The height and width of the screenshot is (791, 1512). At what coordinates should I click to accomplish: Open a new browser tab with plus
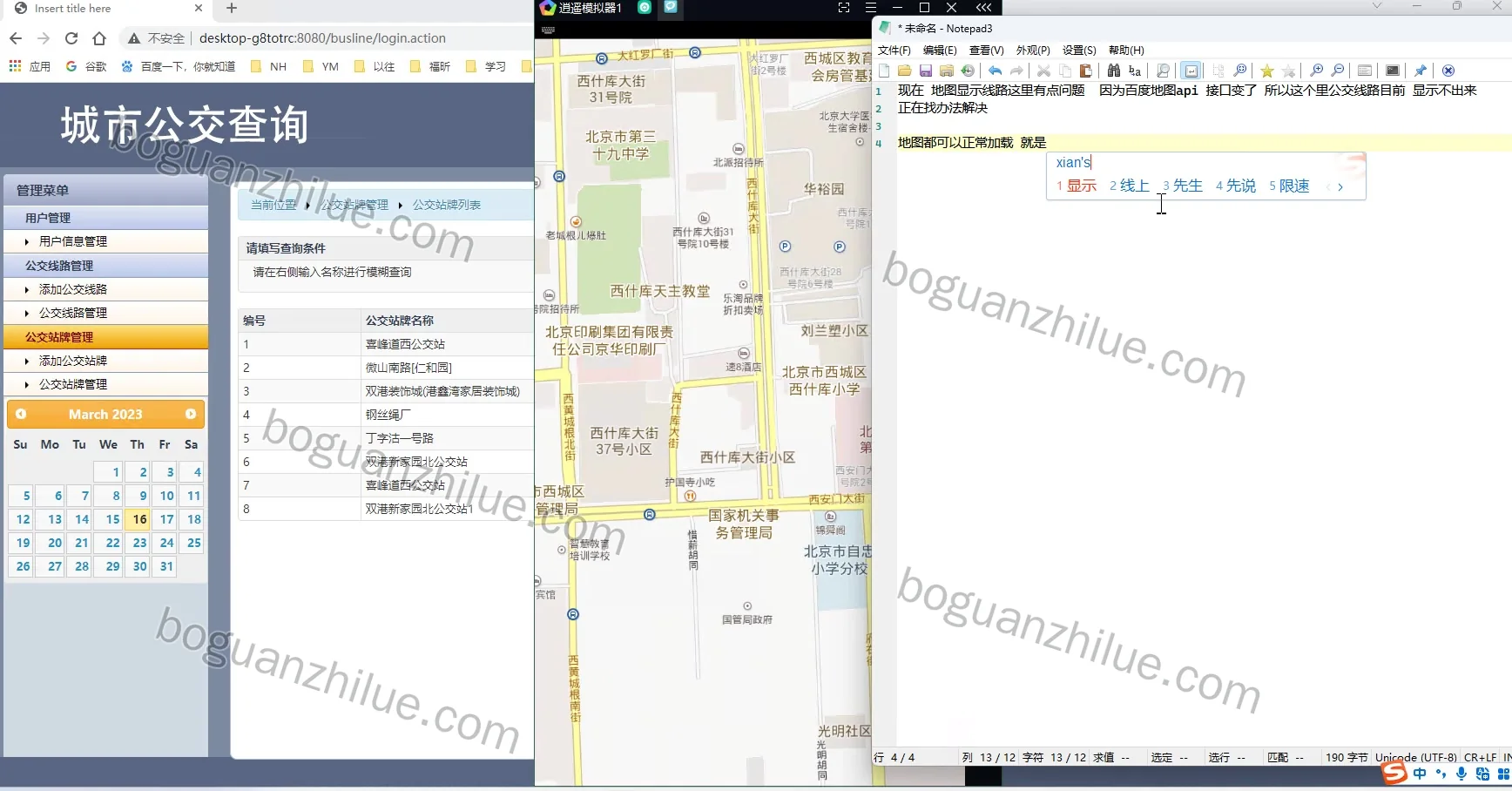coord(232,8)
